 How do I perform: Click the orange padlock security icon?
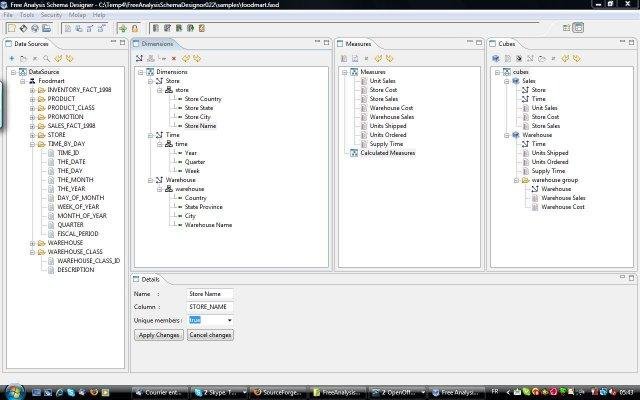pos(134,28)
